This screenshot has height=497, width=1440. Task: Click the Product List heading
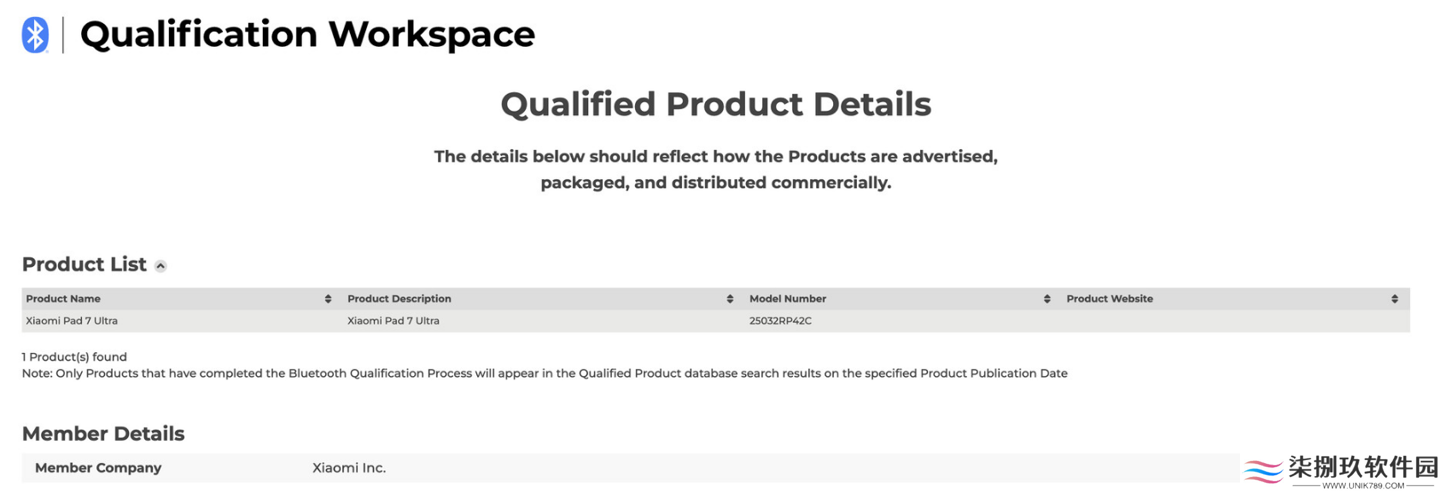(84, 265)
